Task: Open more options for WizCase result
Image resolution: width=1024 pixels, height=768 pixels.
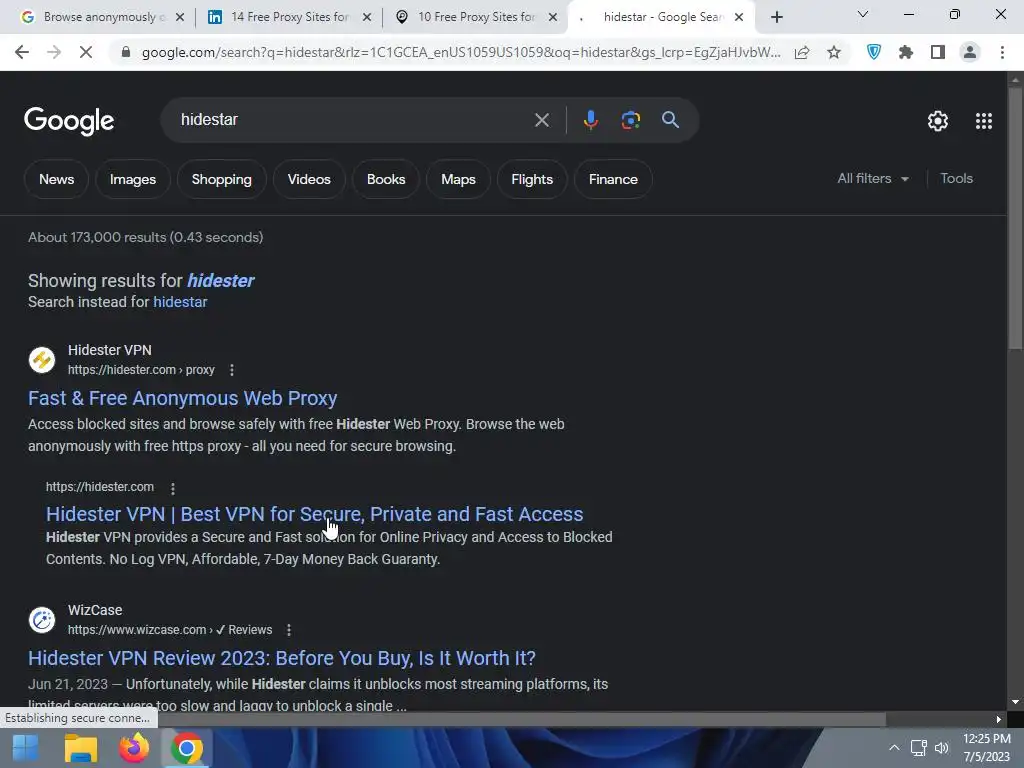Action: point(289,630)
